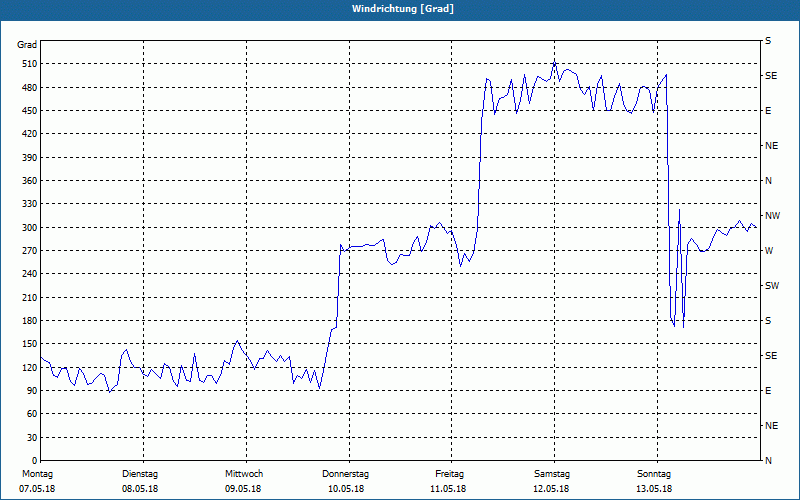800x500 pixels.
Task: Select the 13.05.18 date label
Action: coord(654,489)
